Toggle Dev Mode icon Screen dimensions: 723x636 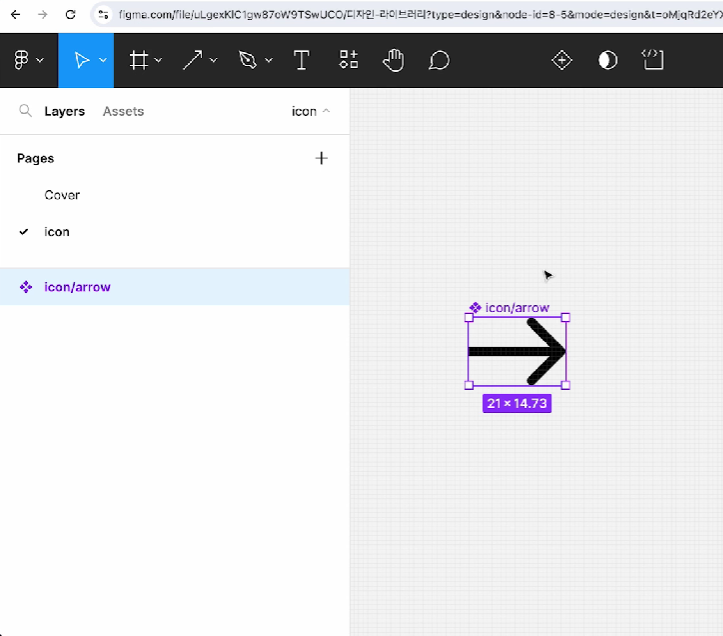[653, 59]
